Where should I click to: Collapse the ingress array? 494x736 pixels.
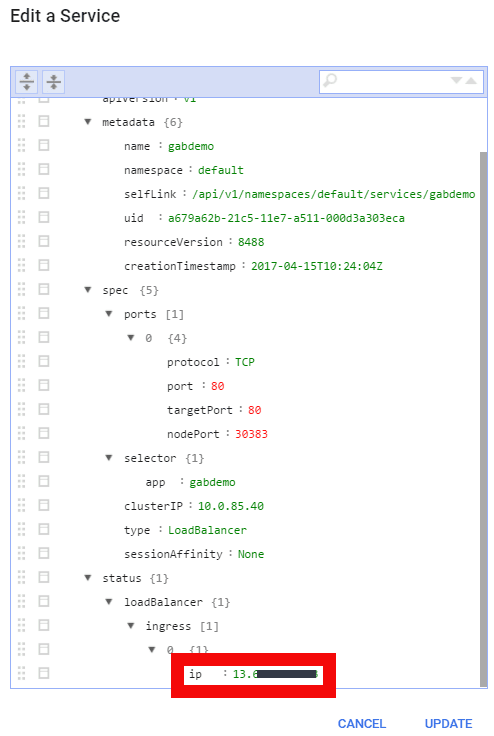131,625
